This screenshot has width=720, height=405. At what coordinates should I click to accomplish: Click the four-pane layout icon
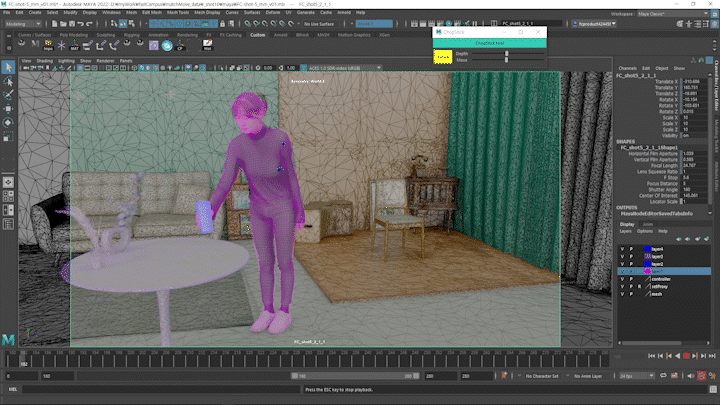(8, 197)
